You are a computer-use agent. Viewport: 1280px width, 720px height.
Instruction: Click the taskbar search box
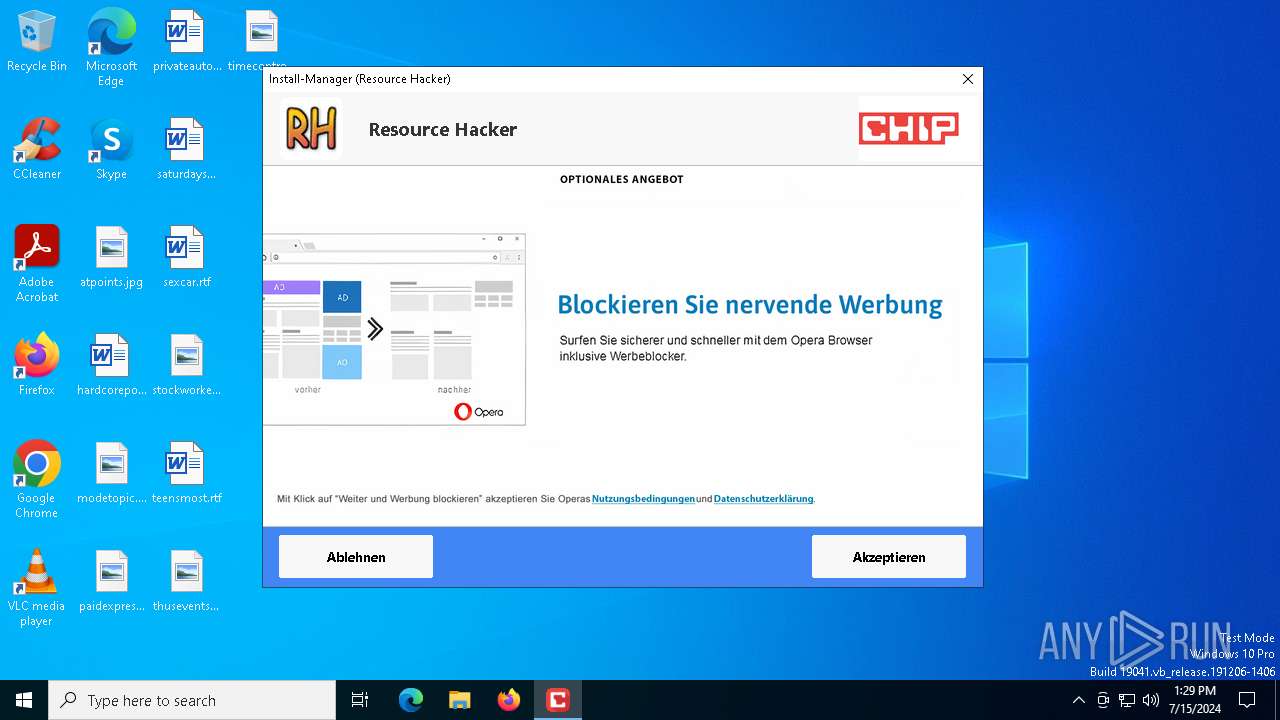[x=192, y=700]
